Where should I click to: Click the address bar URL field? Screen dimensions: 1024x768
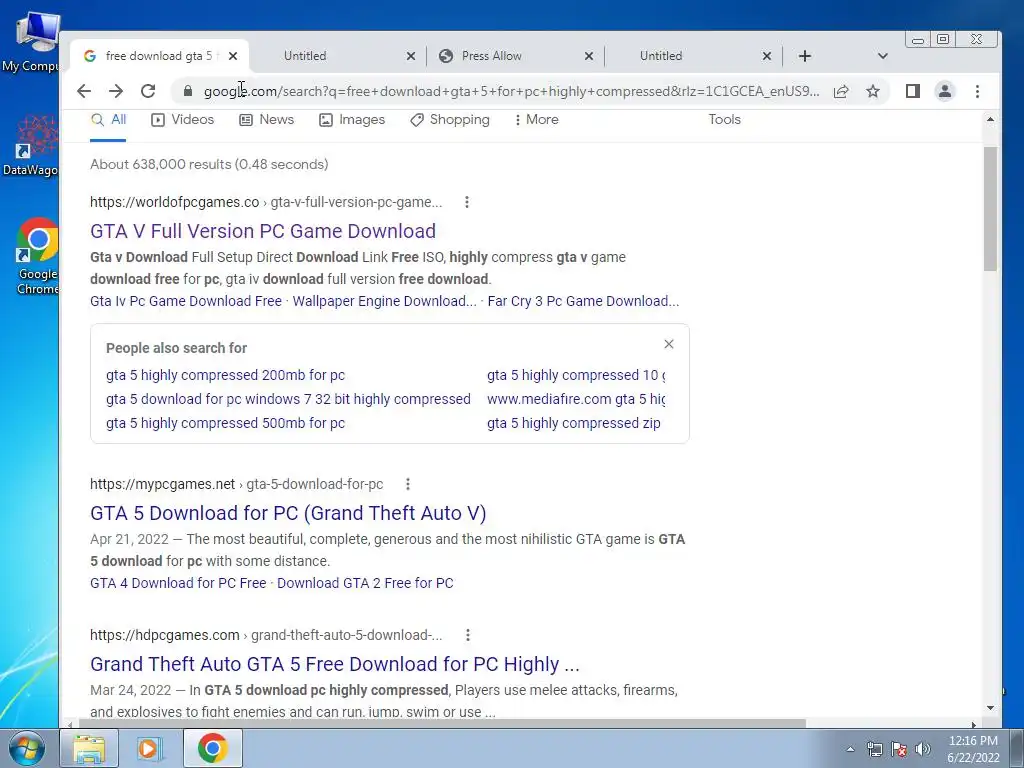[x=511, y=91]
